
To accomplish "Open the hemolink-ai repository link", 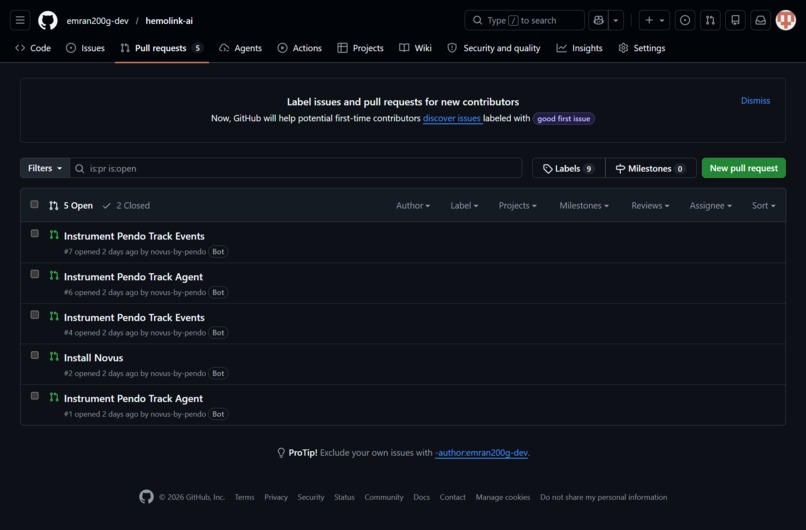I will tap(169, 21).
